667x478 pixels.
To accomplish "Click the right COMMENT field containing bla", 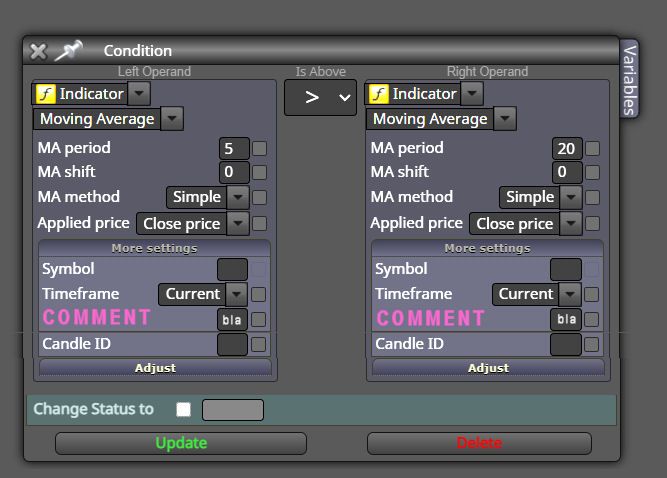I will [x=566, y=319].
